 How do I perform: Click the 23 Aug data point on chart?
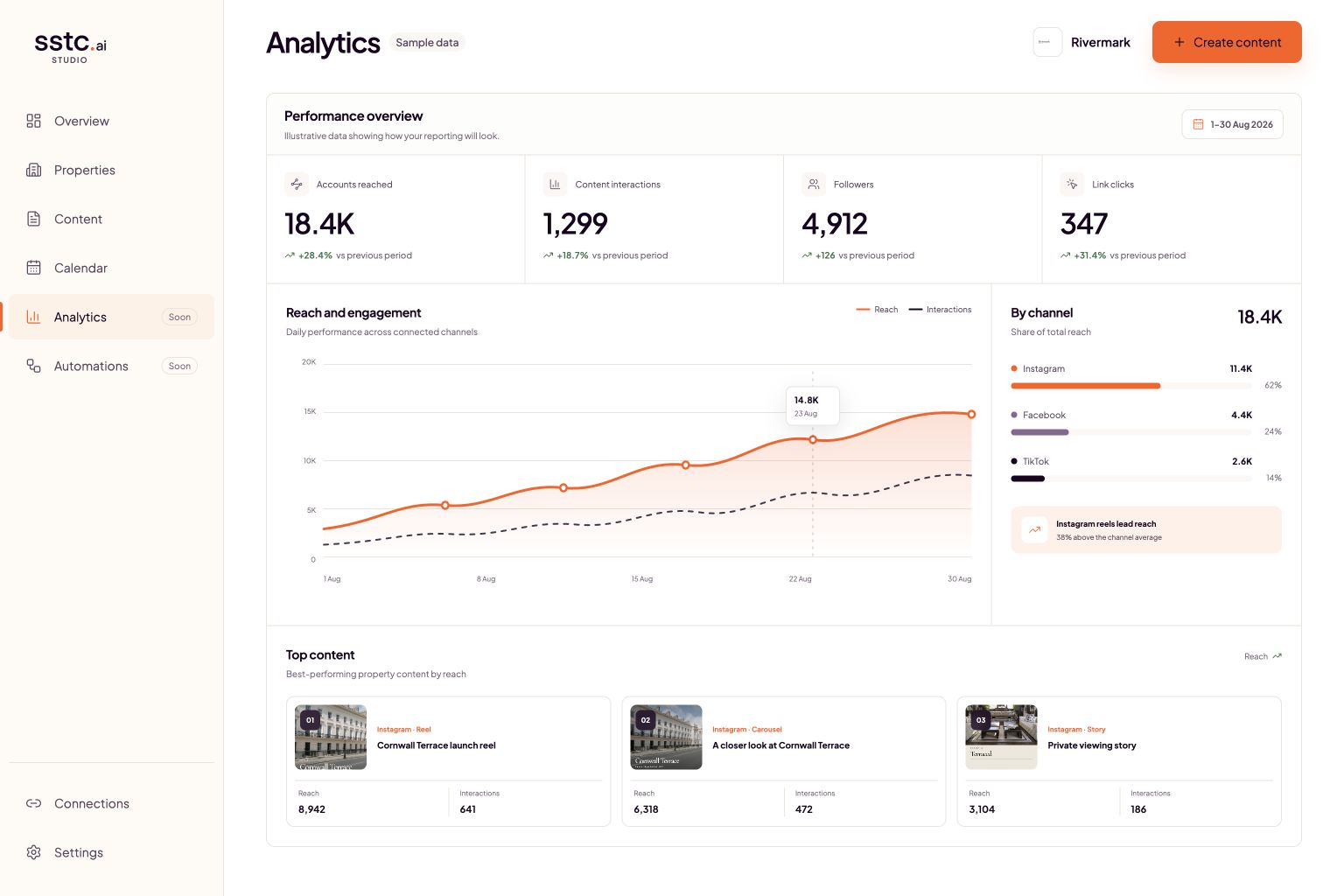click(x=813, y=439)
